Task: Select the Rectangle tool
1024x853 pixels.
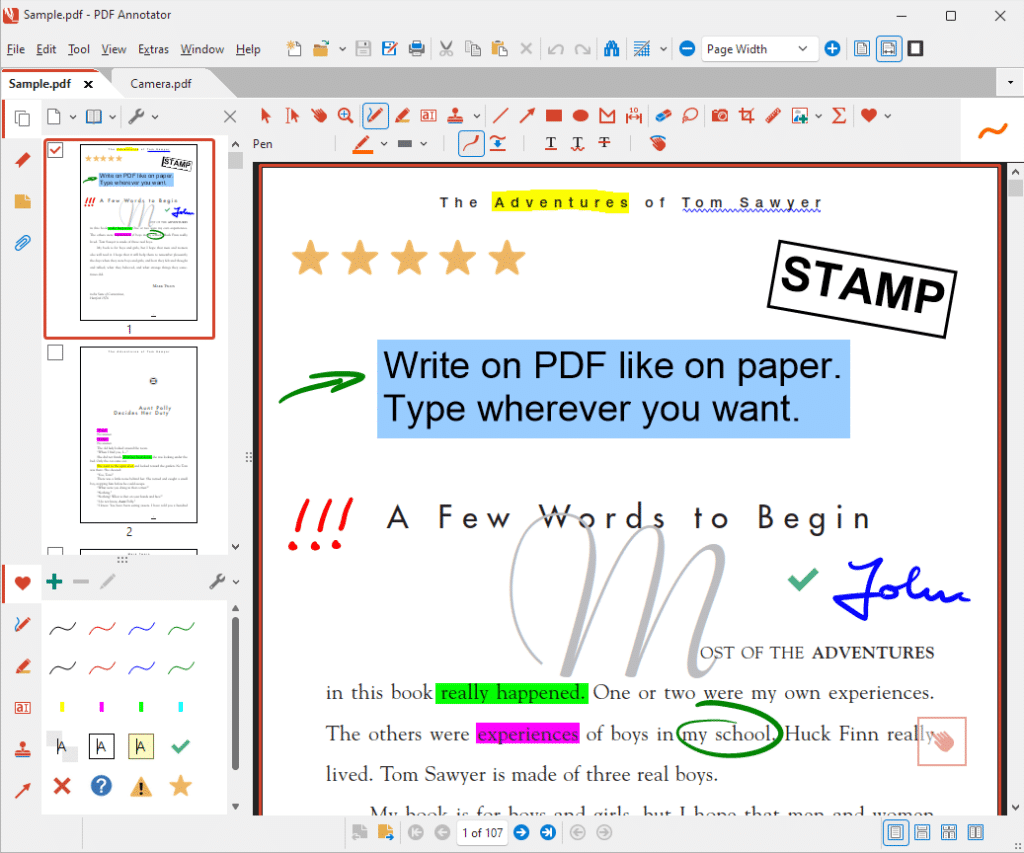Action: click(x=553, y=116)
